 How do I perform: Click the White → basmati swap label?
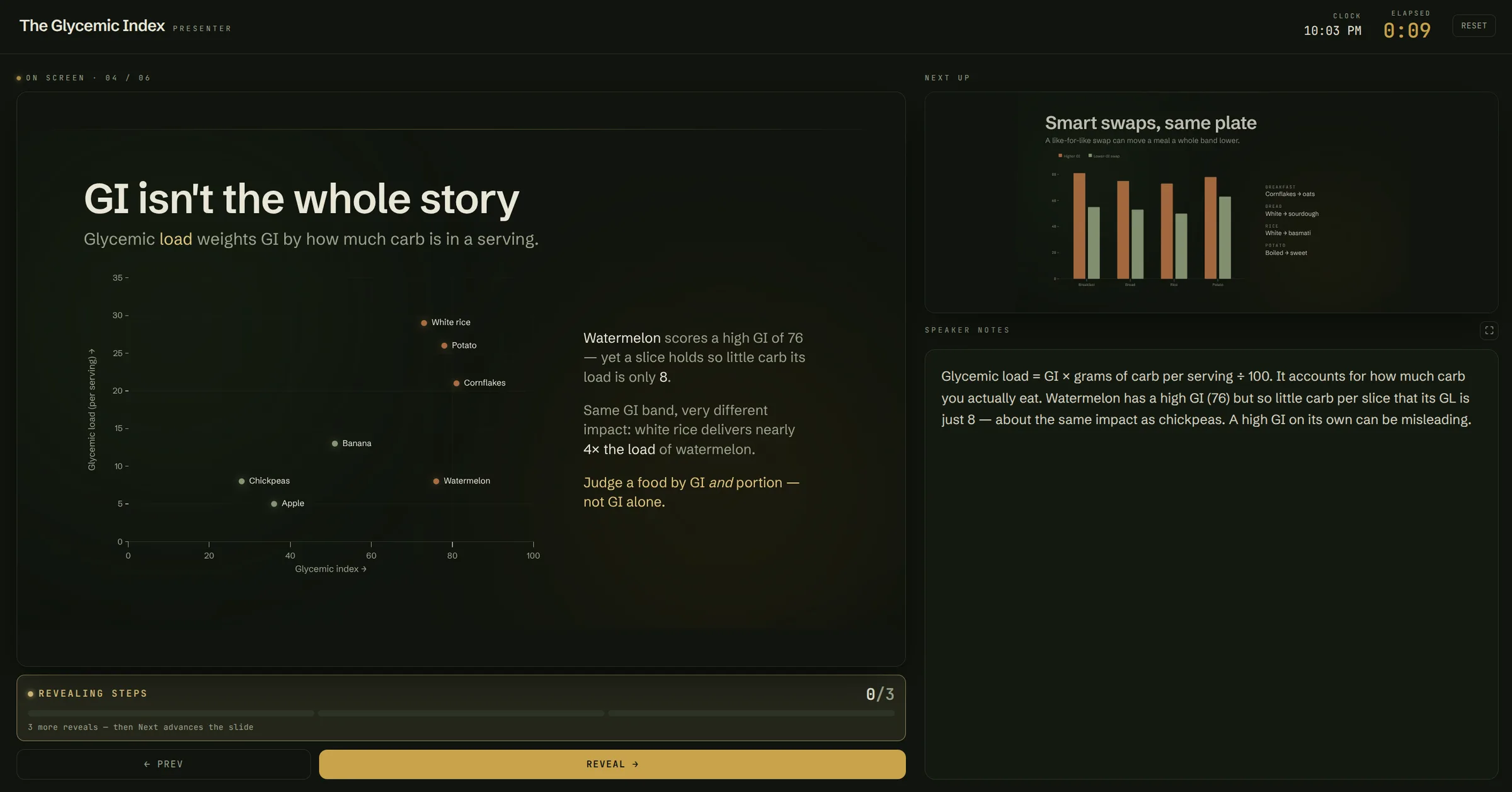click(x=1288, y=233)
